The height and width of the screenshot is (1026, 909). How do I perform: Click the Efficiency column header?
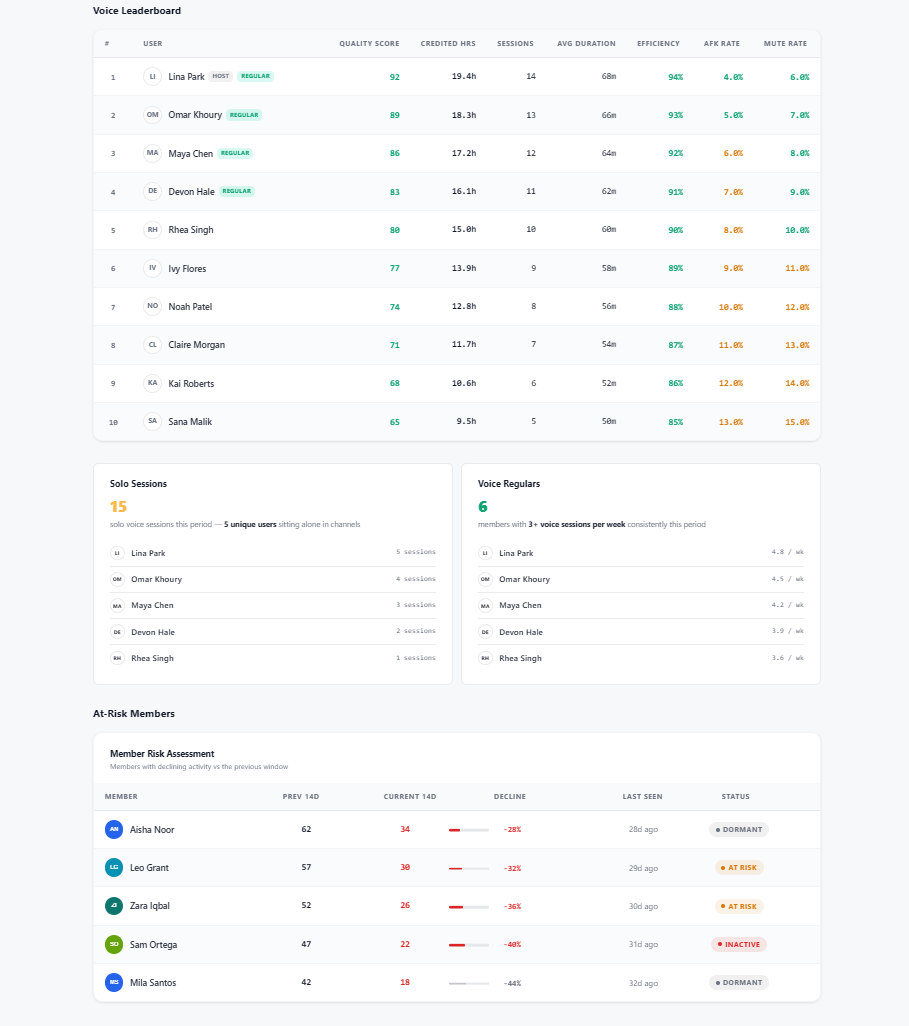point(658,44)
